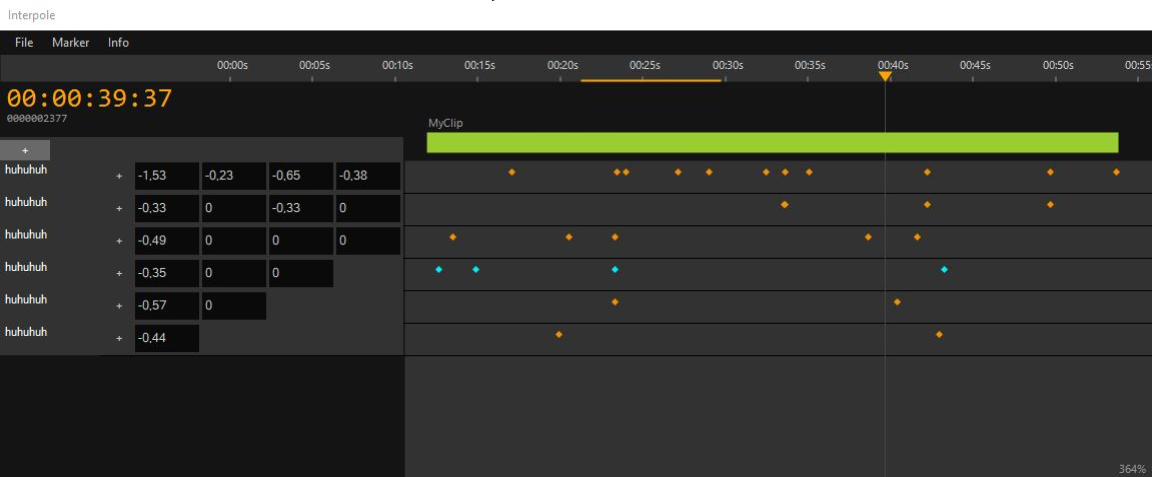
Task: Click the plus icon beside the -0,57 value
Action: coord(119,306)
